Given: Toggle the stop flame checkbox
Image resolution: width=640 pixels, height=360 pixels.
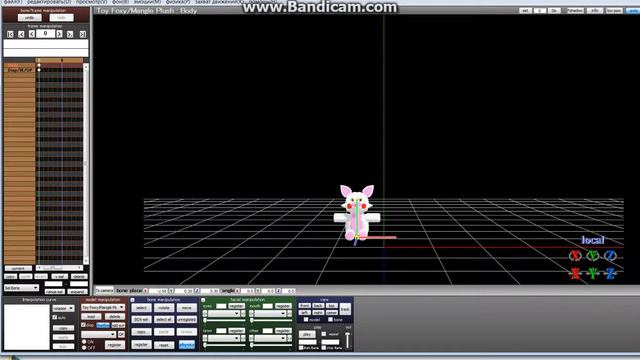Looking at the screenshot, I should (324, 348).
